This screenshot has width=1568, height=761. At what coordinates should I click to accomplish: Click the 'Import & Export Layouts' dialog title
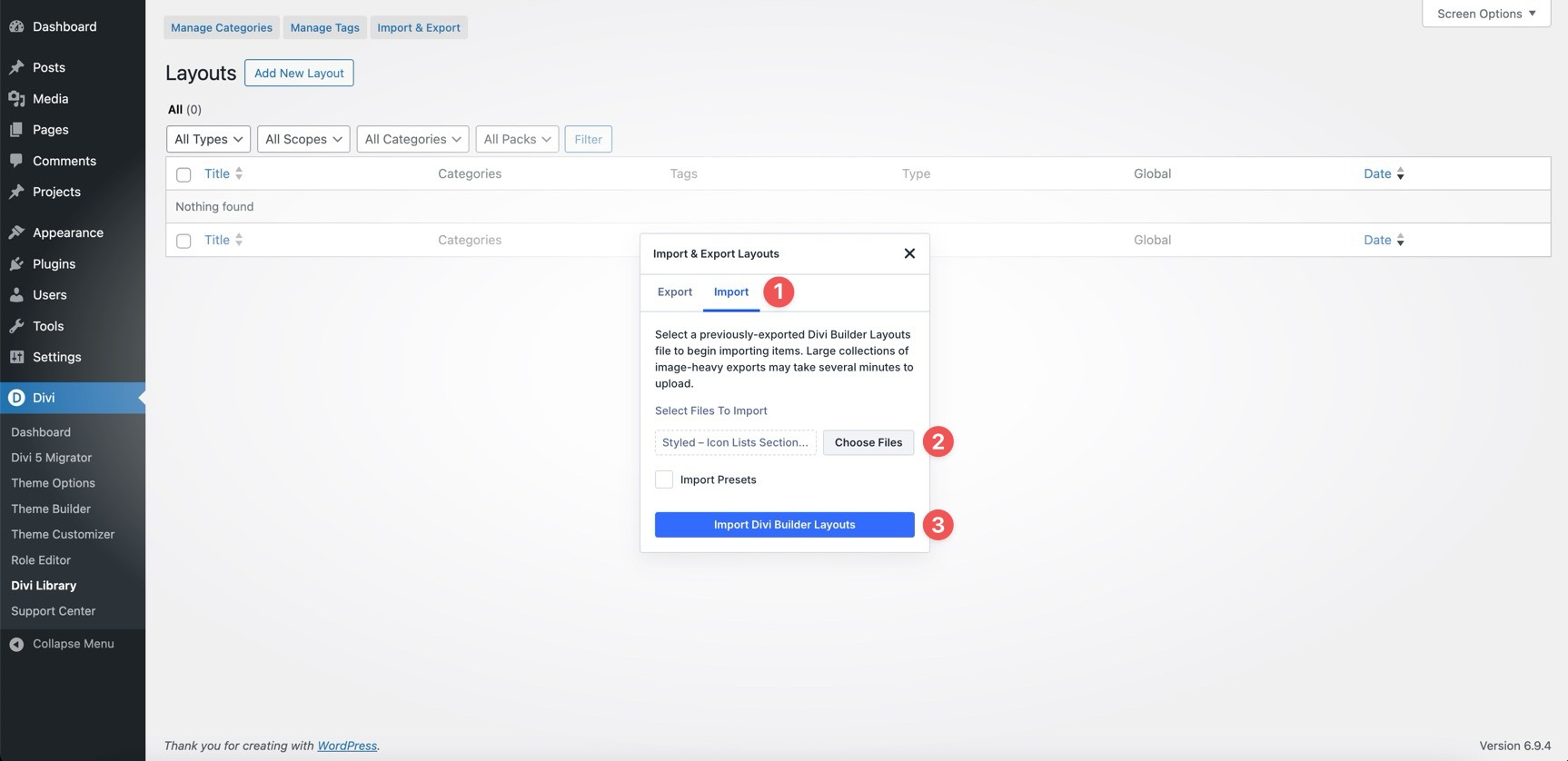[x=716, y=253]
